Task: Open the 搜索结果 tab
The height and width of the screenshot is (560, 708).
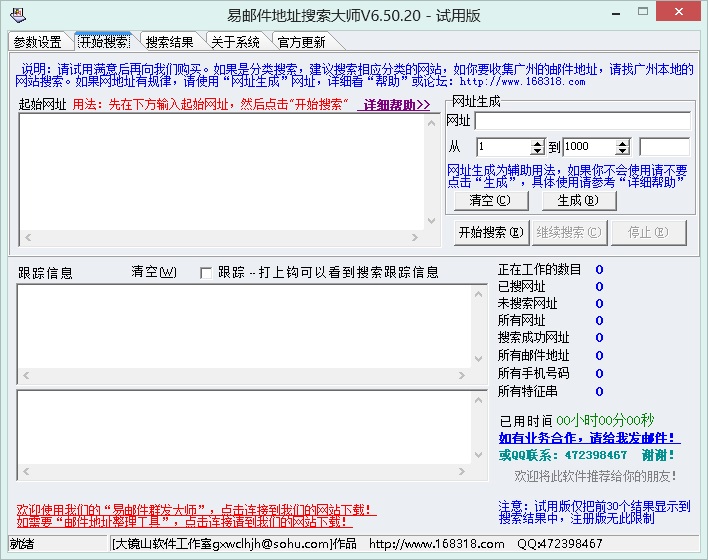Action: (x=169, y=42)
